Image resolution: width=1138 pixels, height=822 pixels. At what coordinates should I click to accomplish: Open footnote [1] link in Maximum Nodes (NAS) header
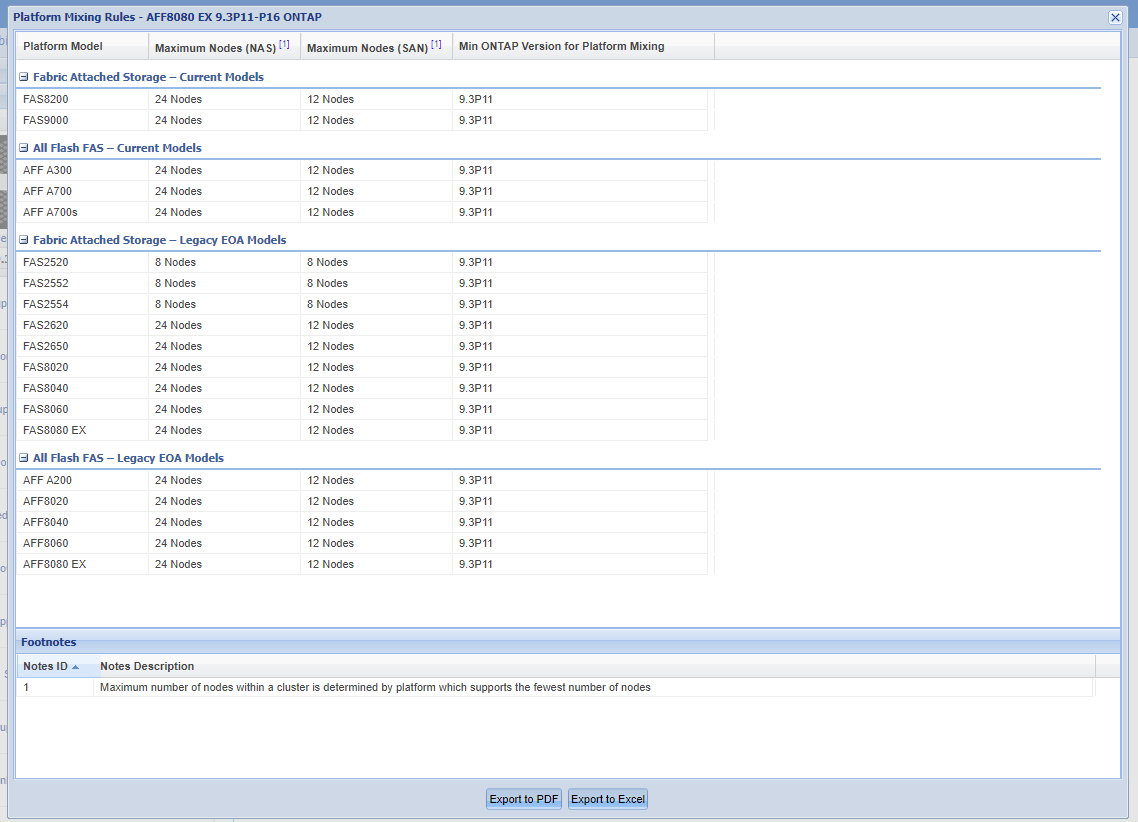pyautogui.click(x=284, y=44)
